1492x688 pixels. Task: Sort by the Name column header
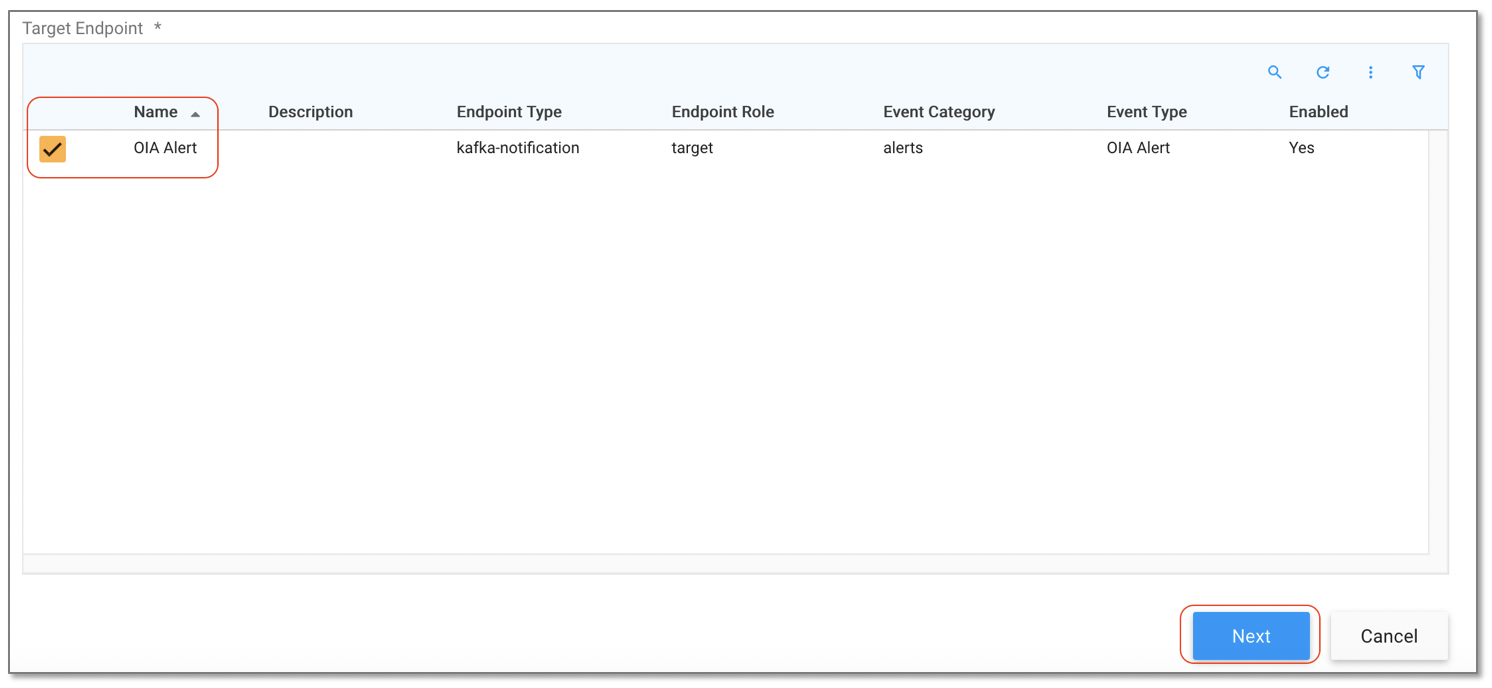tap(155, 112)
